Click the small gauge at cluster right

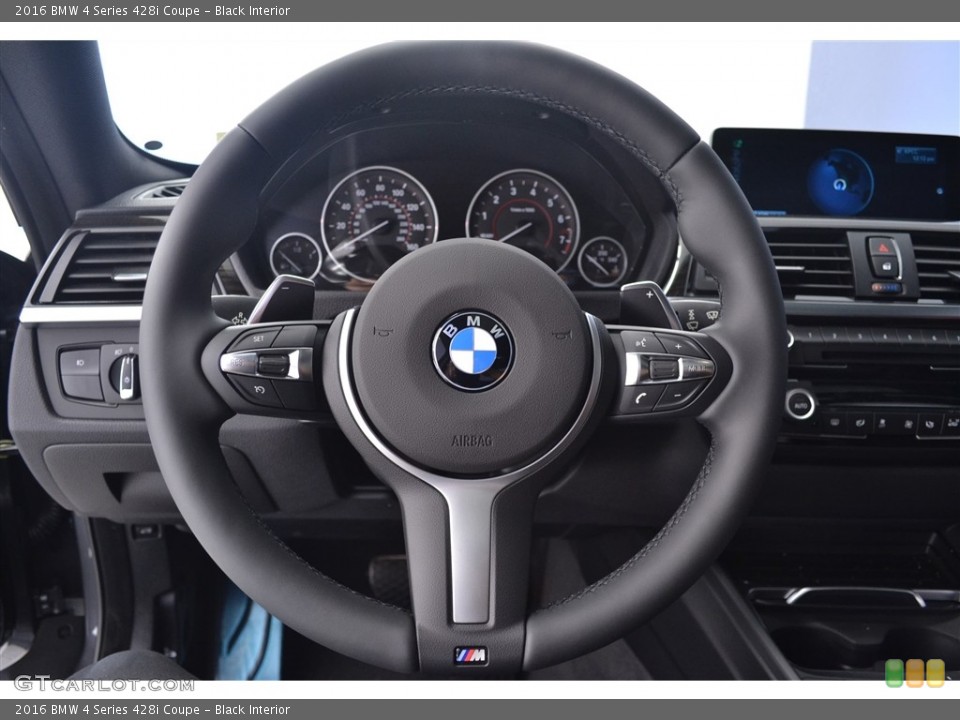pyautogui.click(x=602, y=261)
